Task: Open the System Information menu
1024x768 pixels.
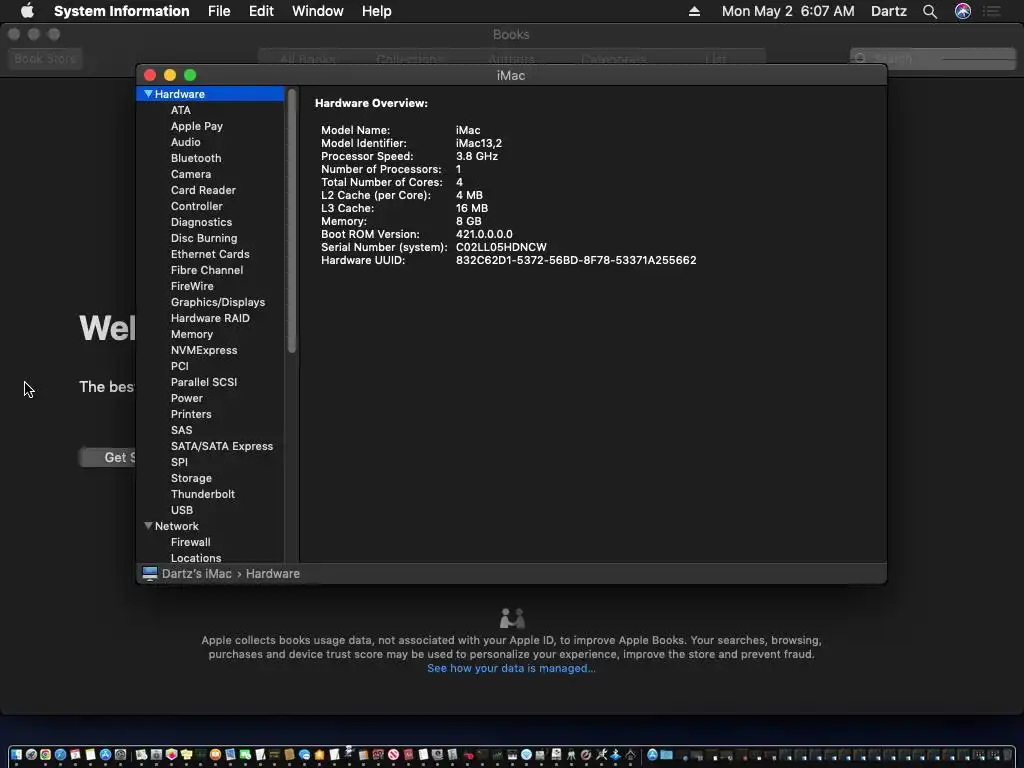Action: (x=121, y=11)
